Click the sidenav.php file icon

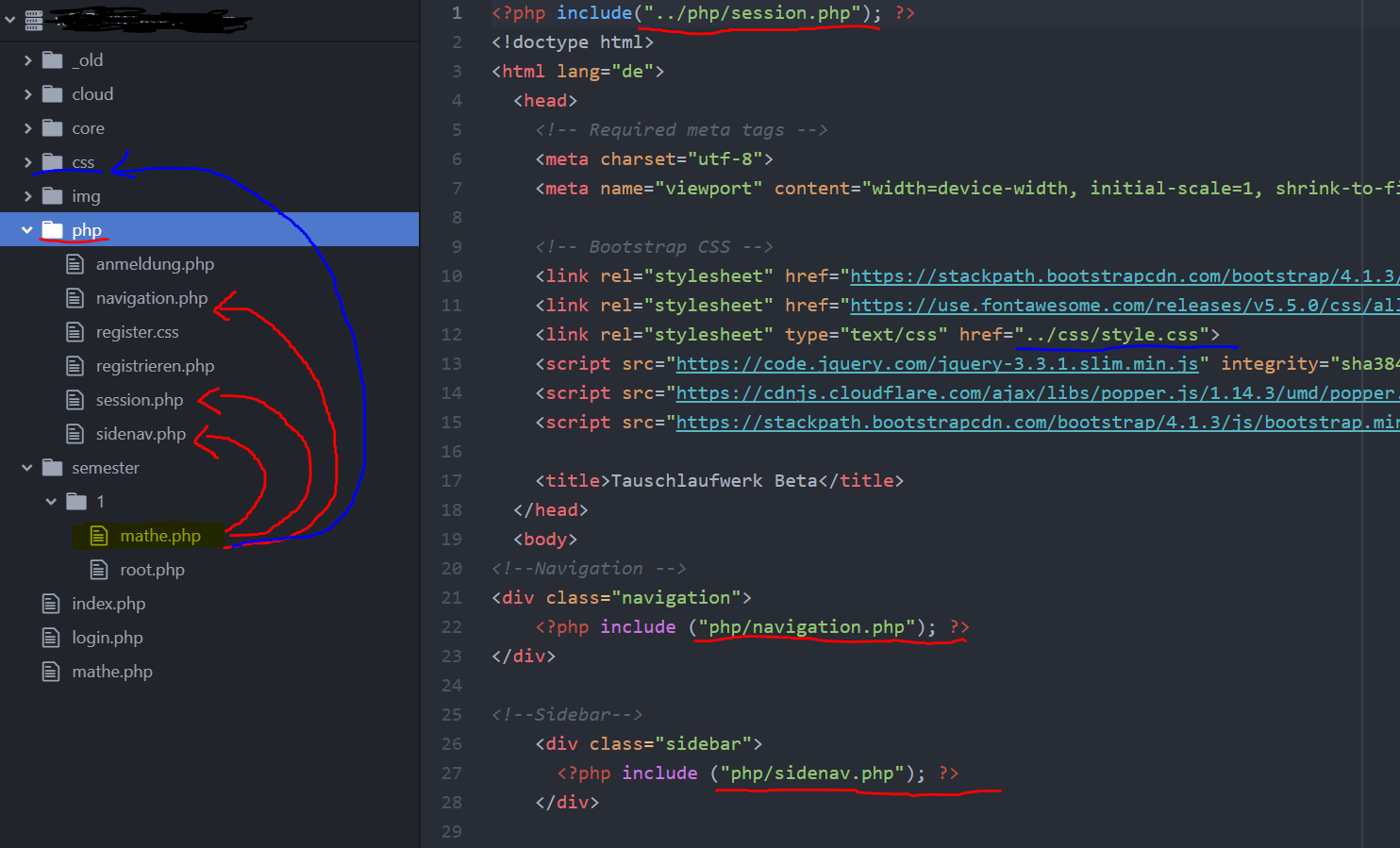[75, 434]
